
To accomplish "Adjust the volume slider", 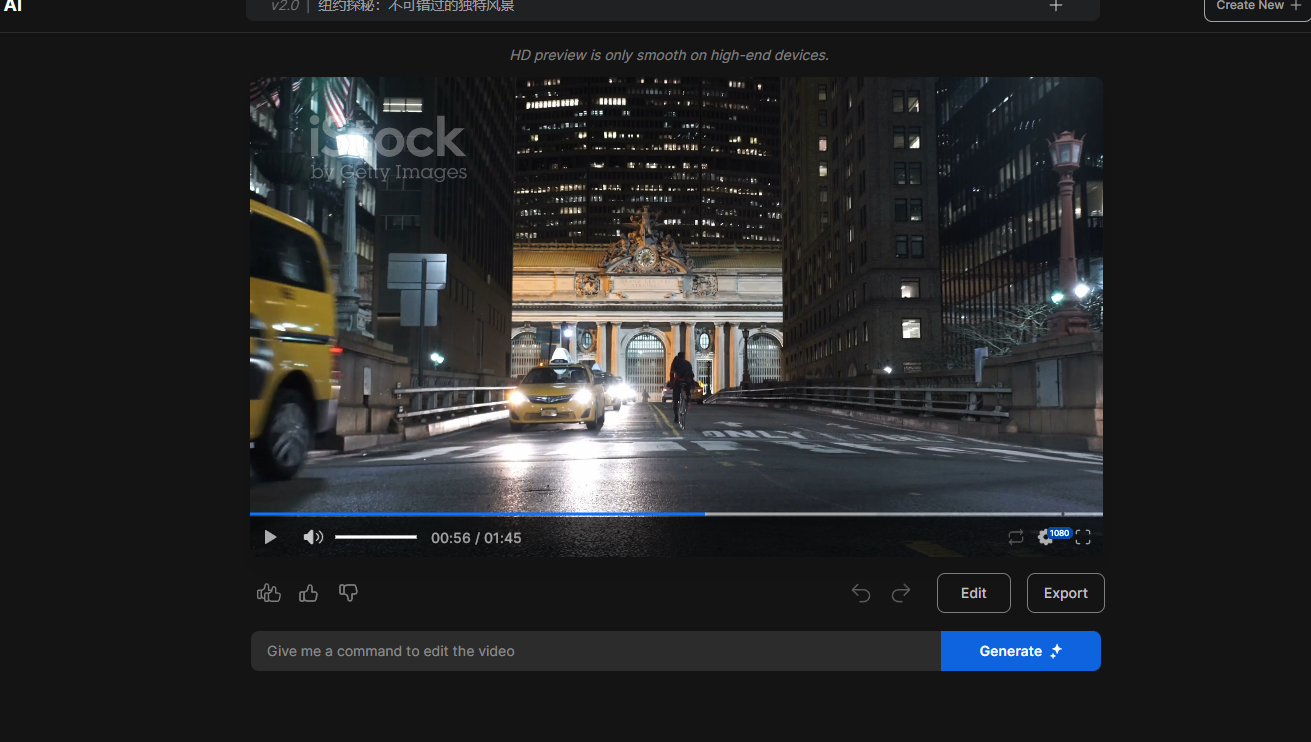I will point(376,537).
